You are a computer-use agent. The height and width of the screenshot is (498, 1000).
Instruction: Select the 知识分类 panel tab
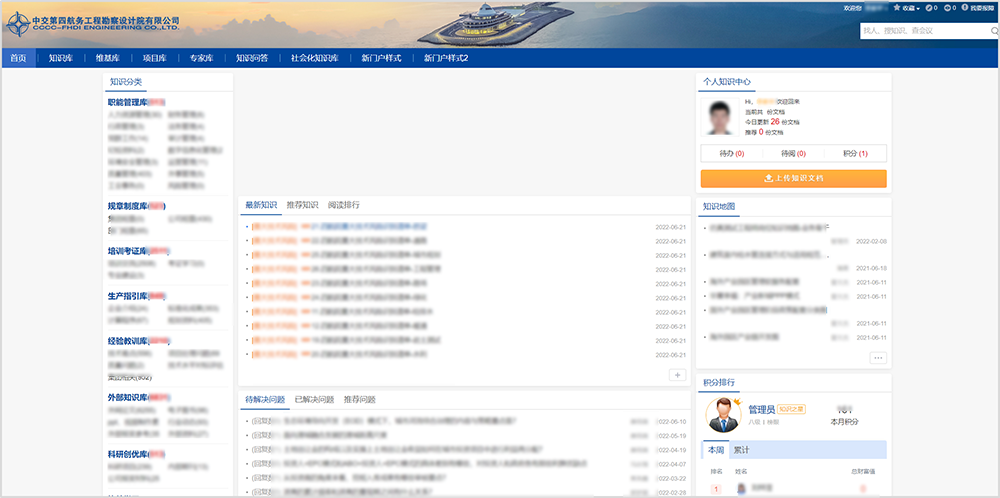point(126,82)
